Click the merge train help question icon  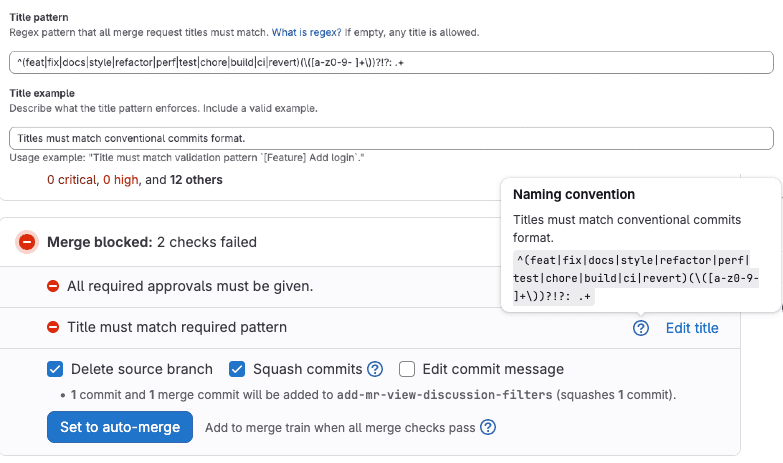pos(488,428)
